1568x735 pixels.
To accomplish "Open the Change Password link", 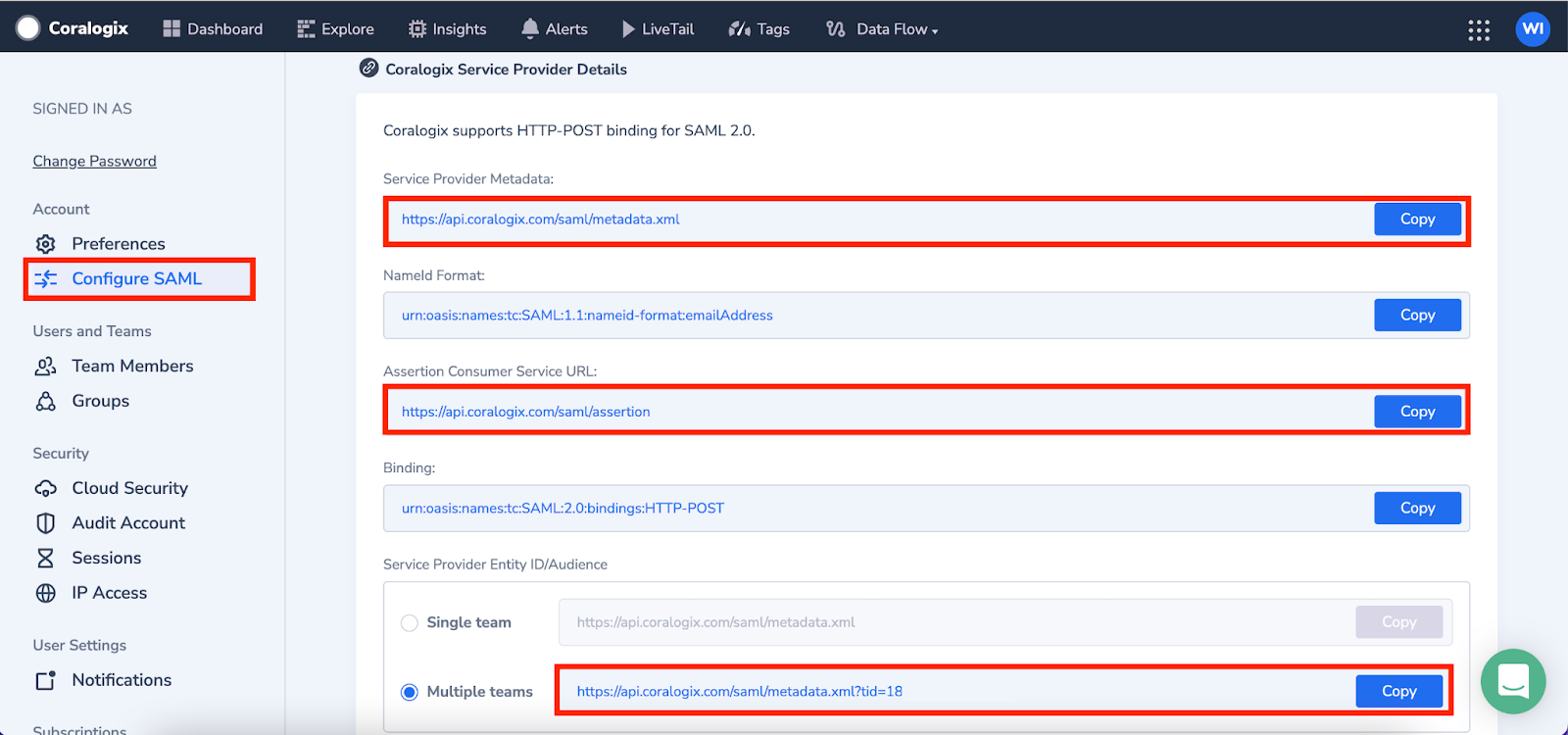I will point(94,162).
